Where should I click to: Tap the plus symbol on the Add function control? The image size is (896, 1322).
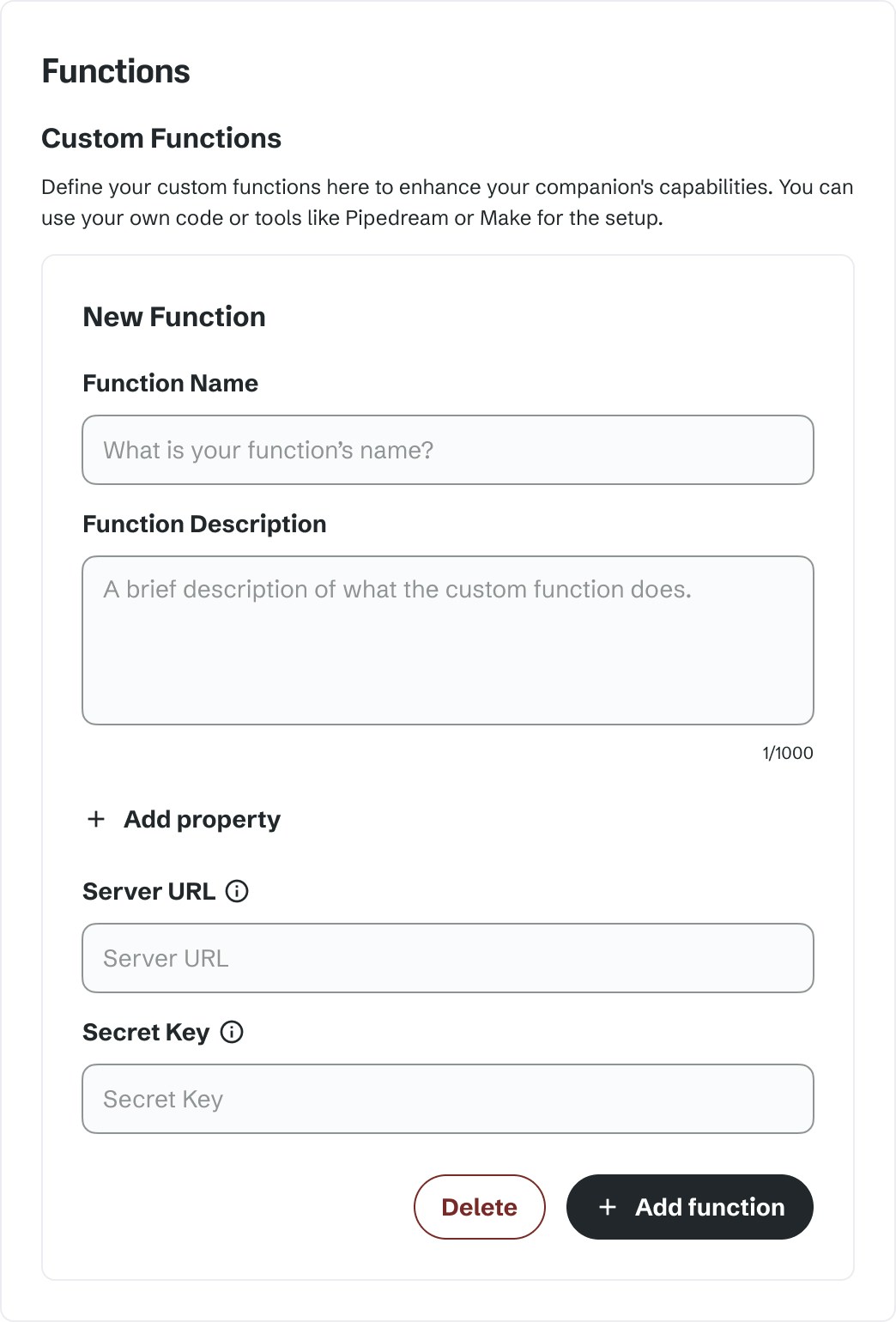(608, 1207)
